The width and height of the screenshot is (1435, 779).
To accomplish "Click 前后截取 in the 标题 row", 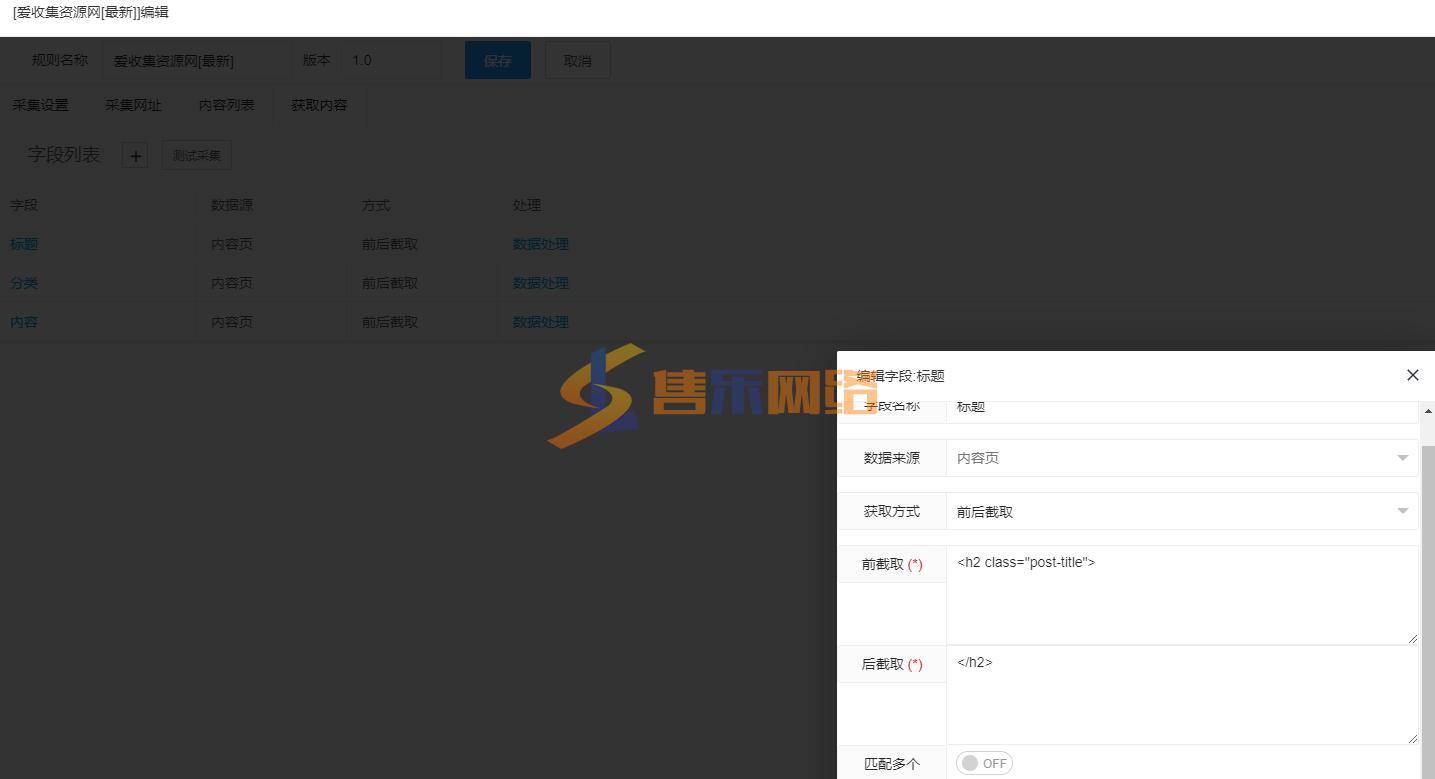I will 390,244.
